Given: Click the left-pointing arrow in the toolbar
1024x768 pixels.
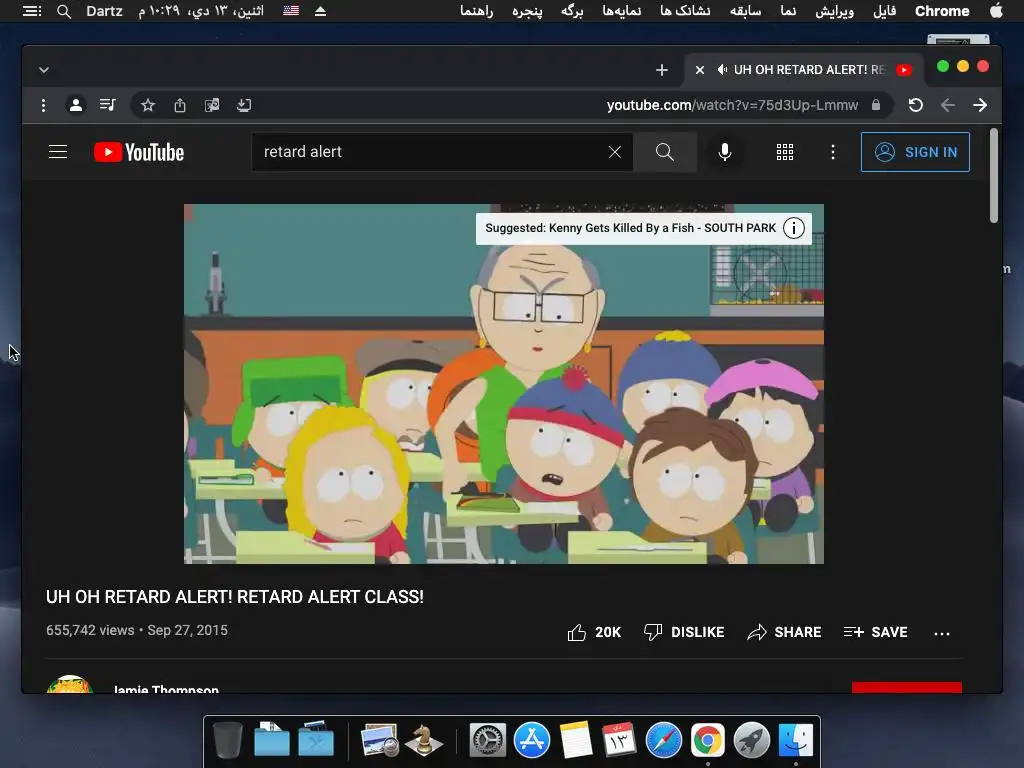Looking at the screenshot, I should 948,105.
